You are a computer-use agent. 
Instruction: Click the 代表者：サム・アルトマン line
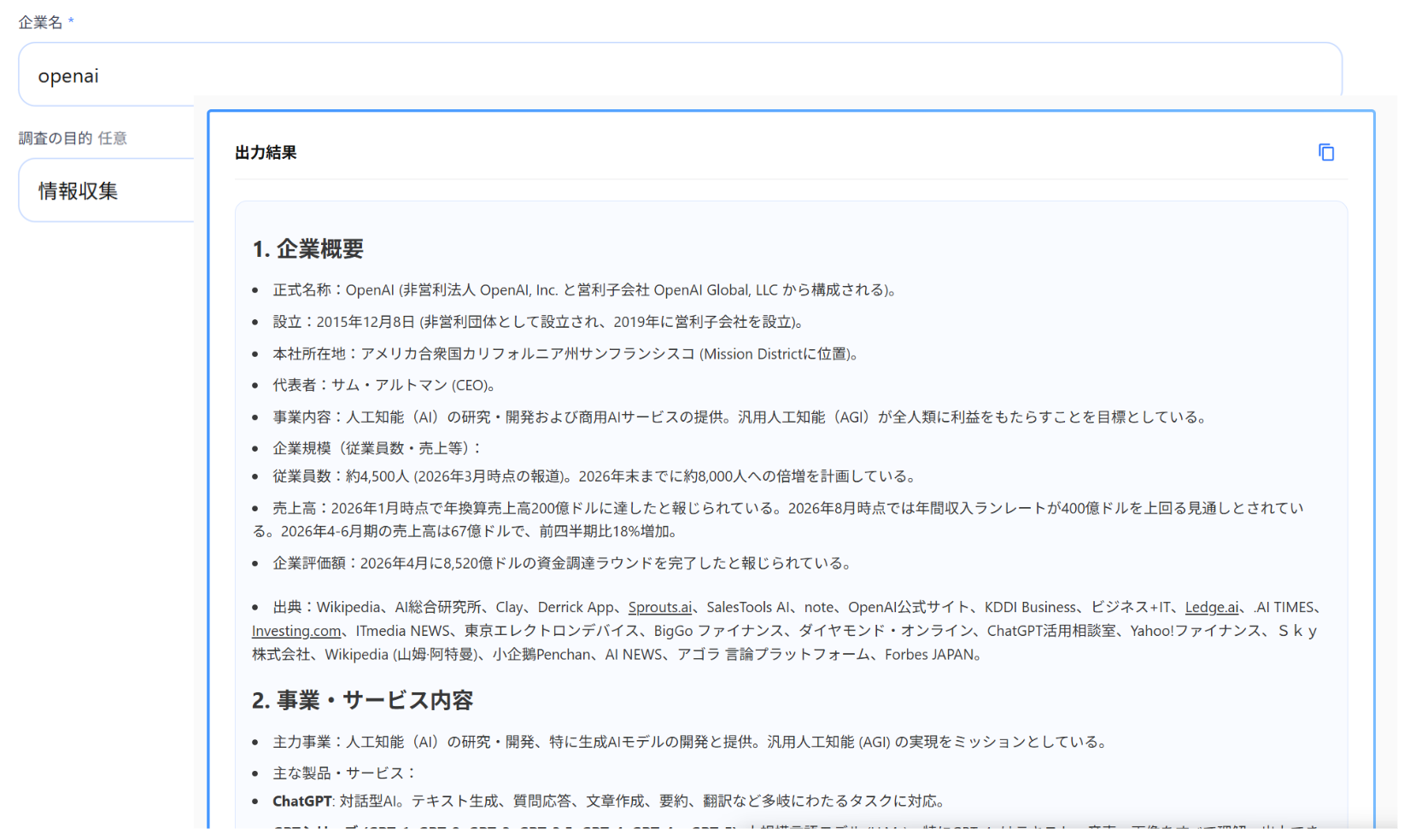[385, 385]
